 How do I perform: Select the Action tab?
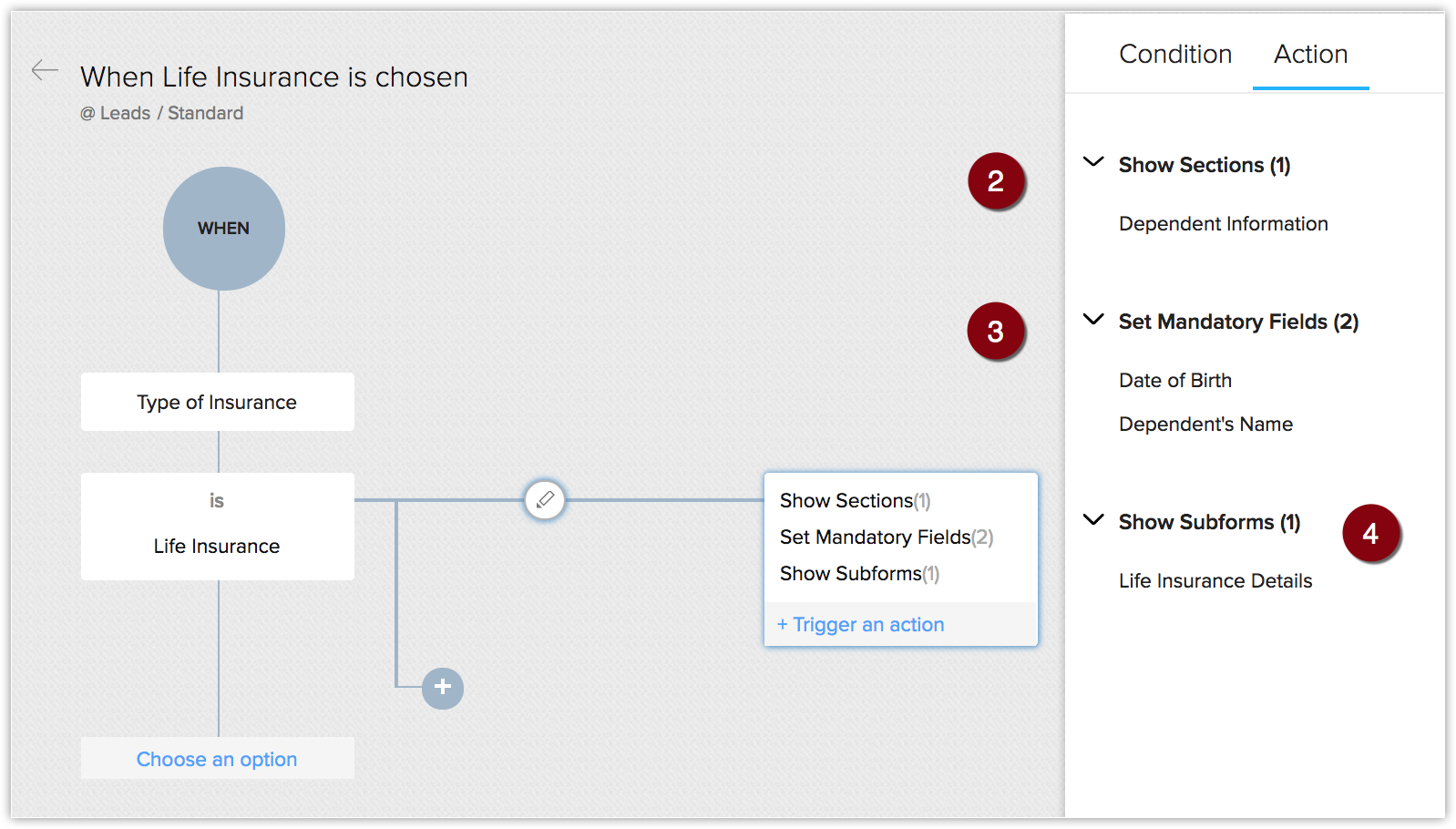1310,55
